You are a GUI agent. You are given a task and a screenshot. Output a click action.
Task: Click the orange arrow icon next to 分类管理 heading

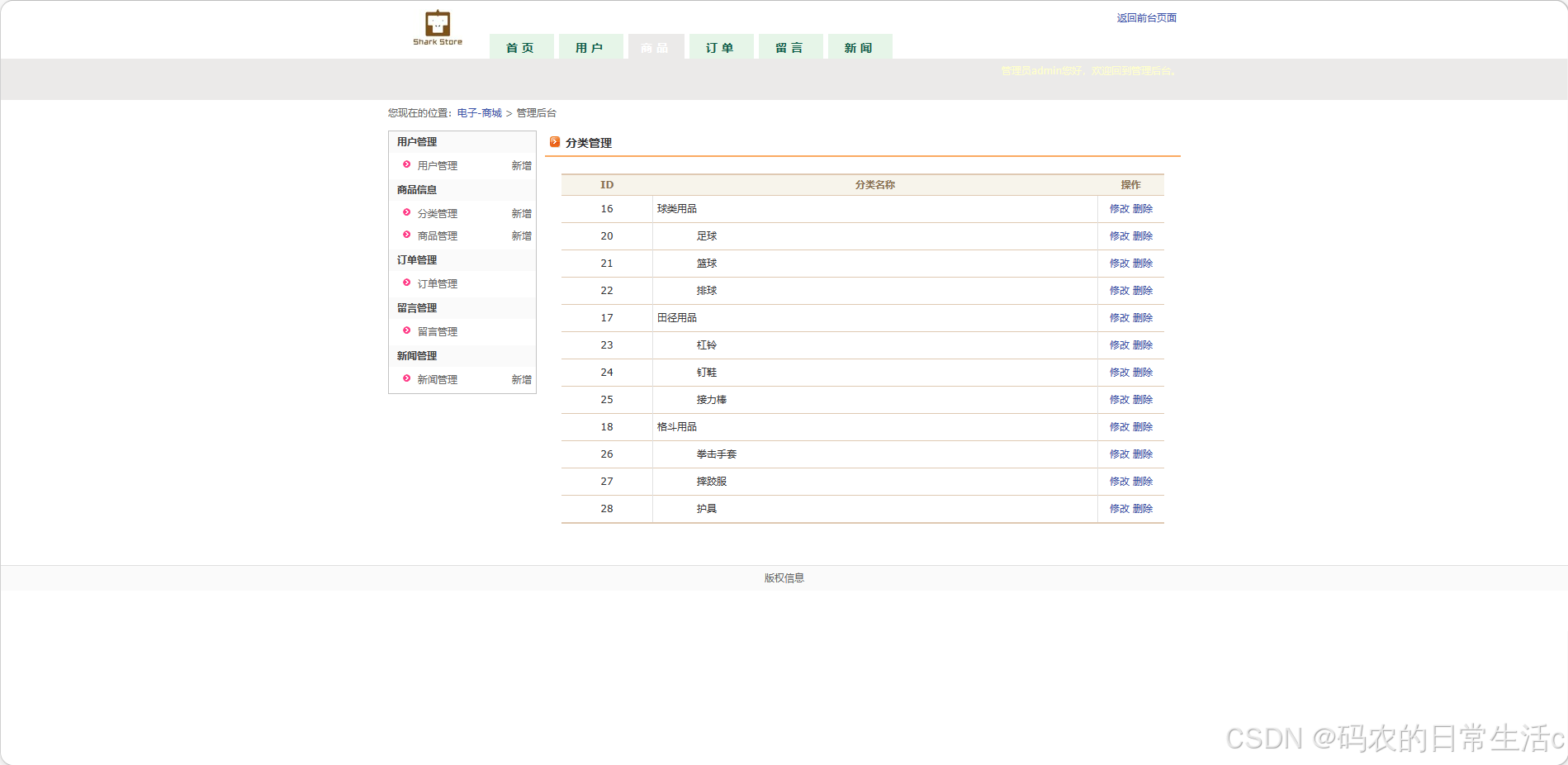554,142
